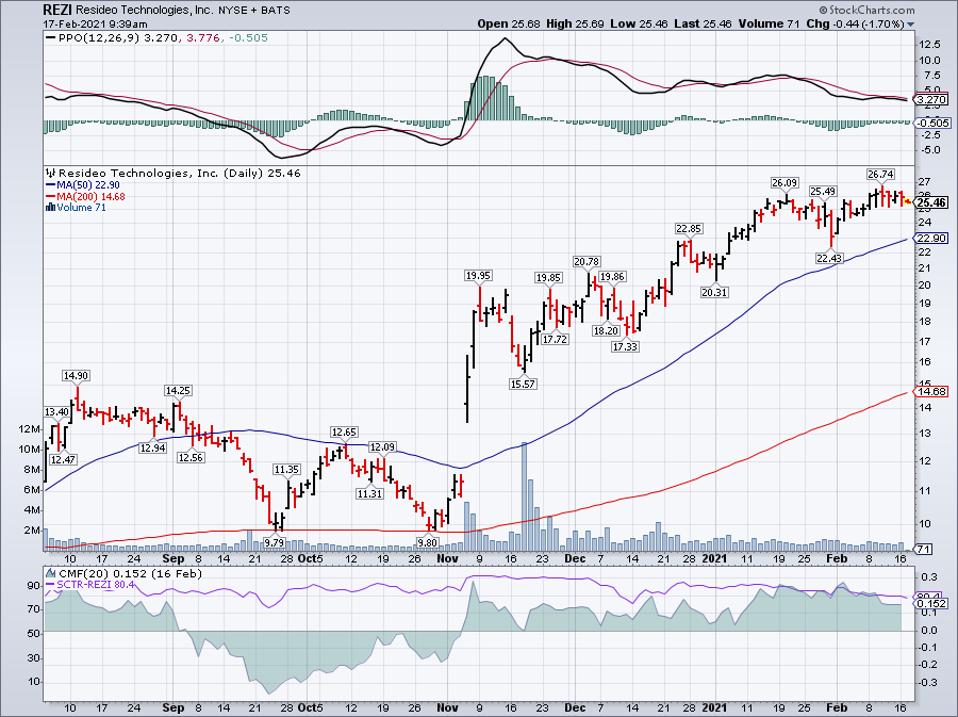Click the '17-Feb-2021 9:39am' timestamp

[x=95, y=24]
